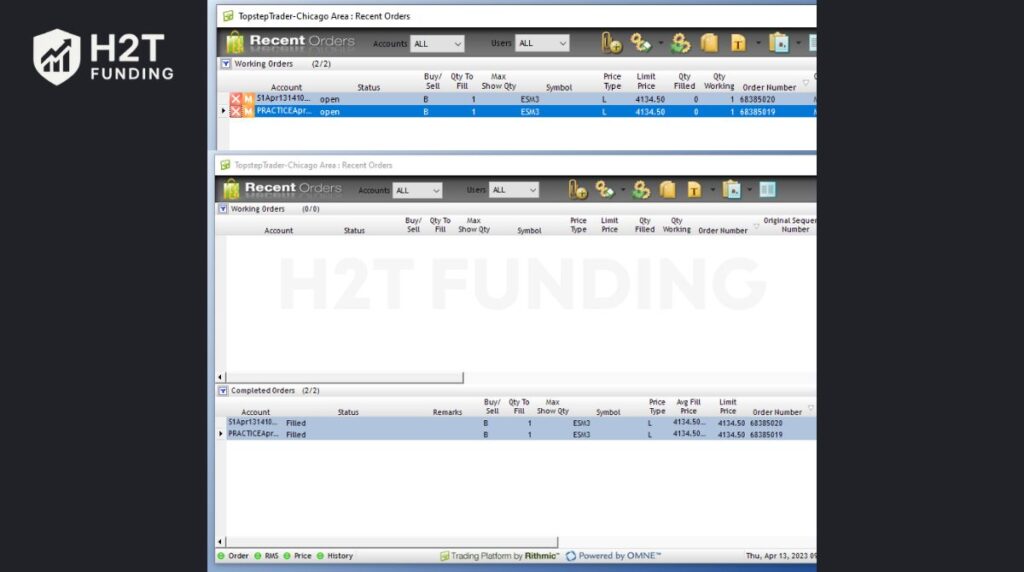Image resolution: width=1024 pixels, height=572 pixels.
Task: Click chain-link icon in lower window toolbar
Action: point(605,190)
